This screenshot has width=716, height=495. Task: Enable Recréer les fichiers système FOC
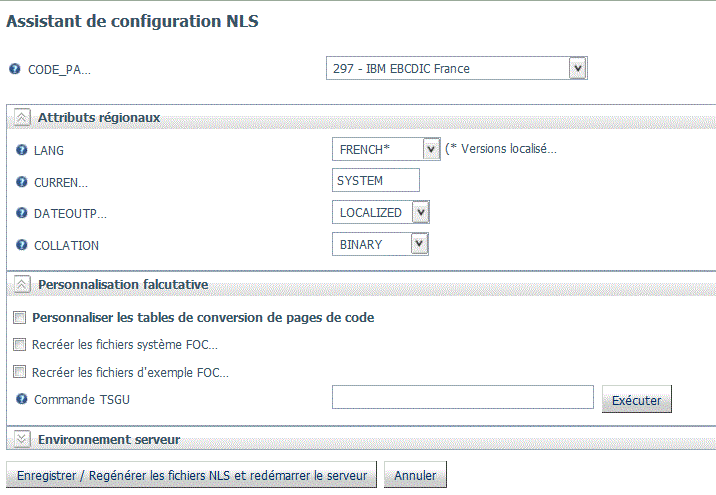click(19, 344)
